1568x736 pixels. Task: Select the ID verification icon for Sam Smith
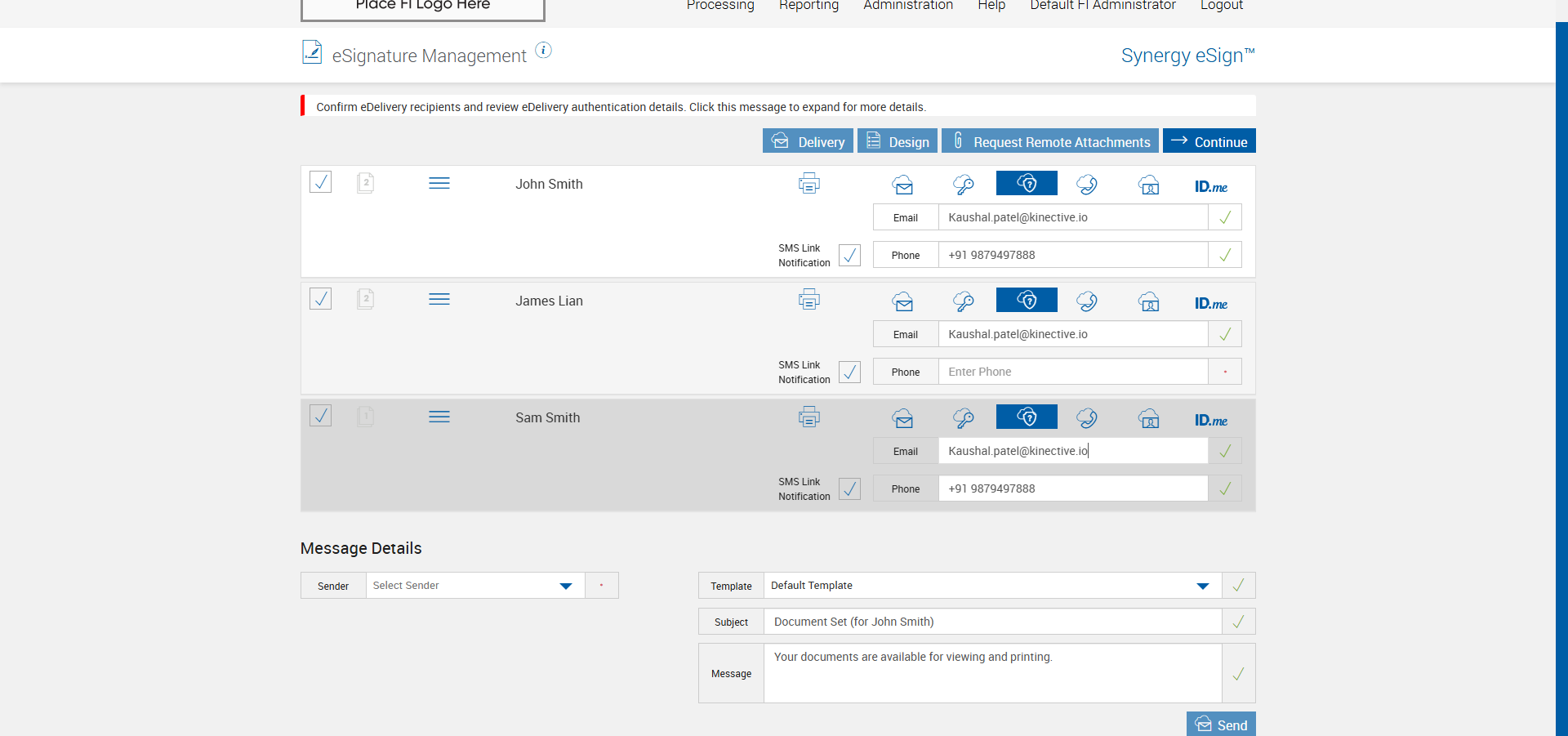point(1149,418)
